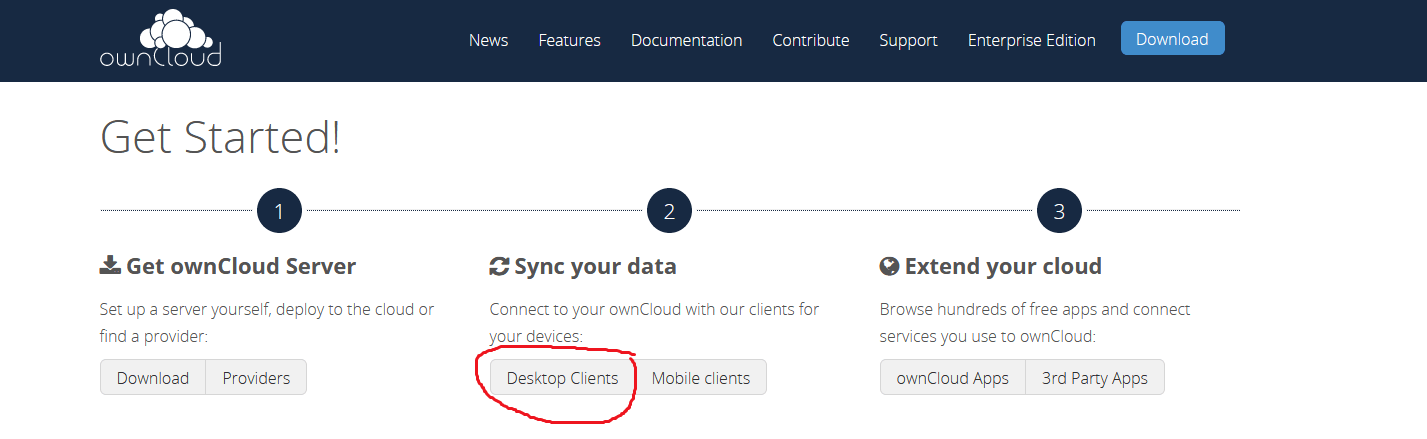Click the sync arrows icon beside Sync your data

point(499,266)
